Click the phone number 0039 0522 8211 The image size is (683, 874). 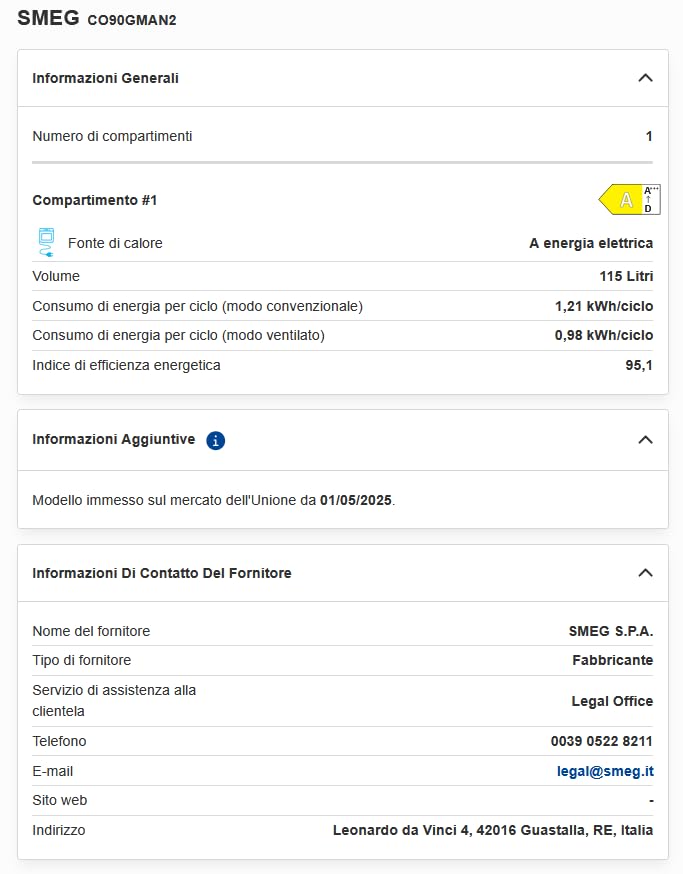602,741
